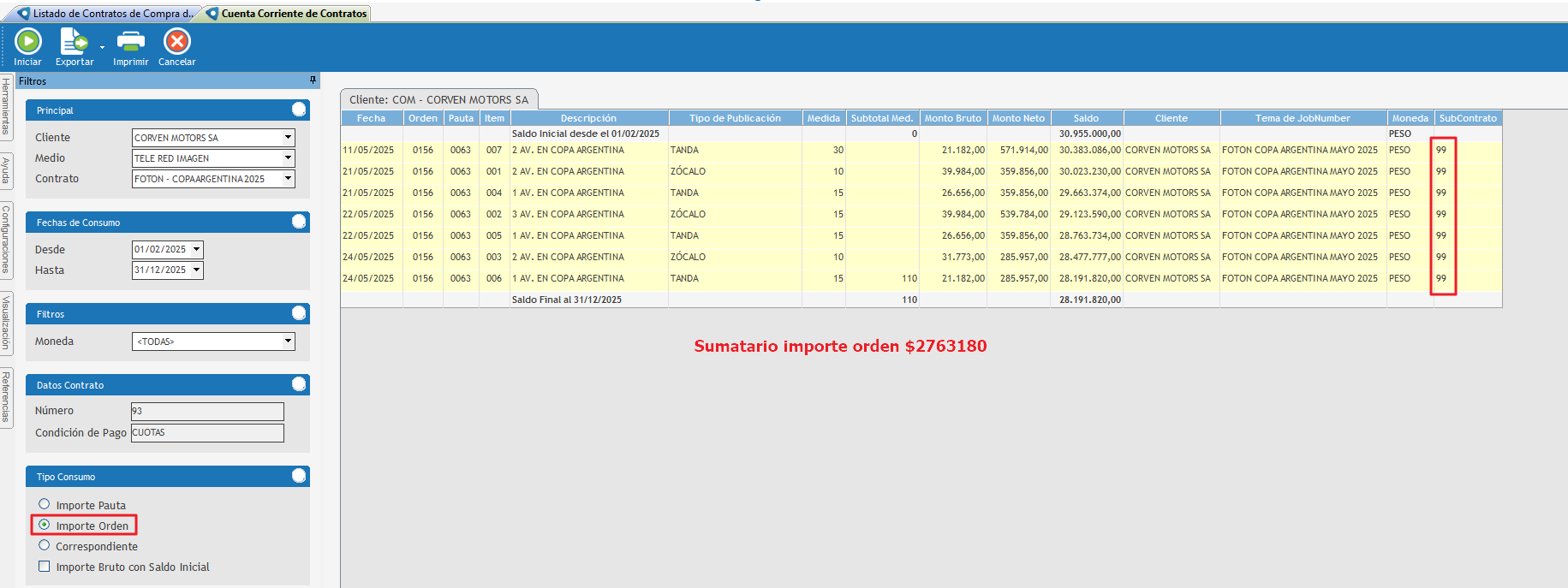
Task: Open the Contrato dropdown
Action: coord(289,178)
